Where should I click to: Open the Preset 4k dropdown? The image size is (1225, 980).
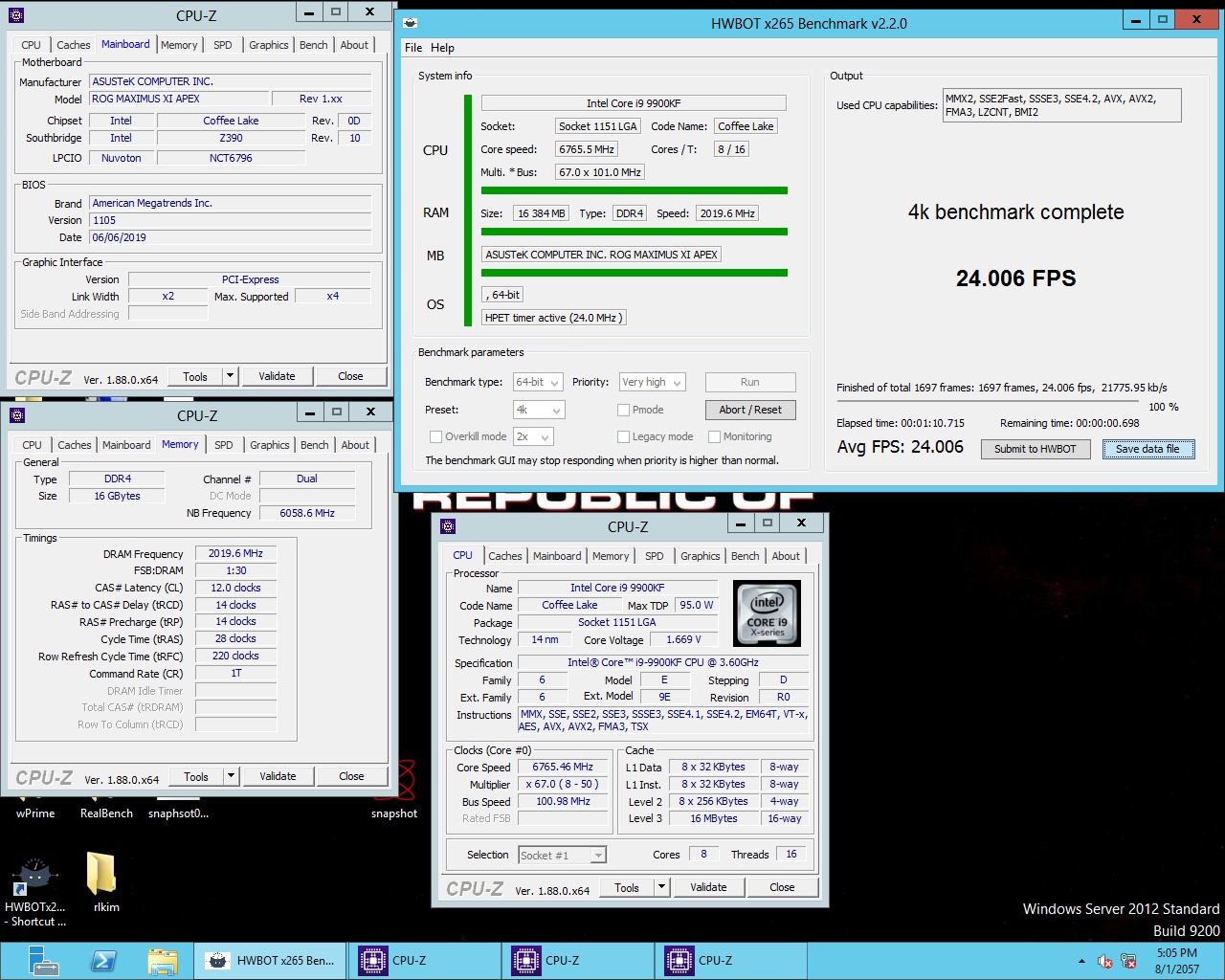pos(539,410)
